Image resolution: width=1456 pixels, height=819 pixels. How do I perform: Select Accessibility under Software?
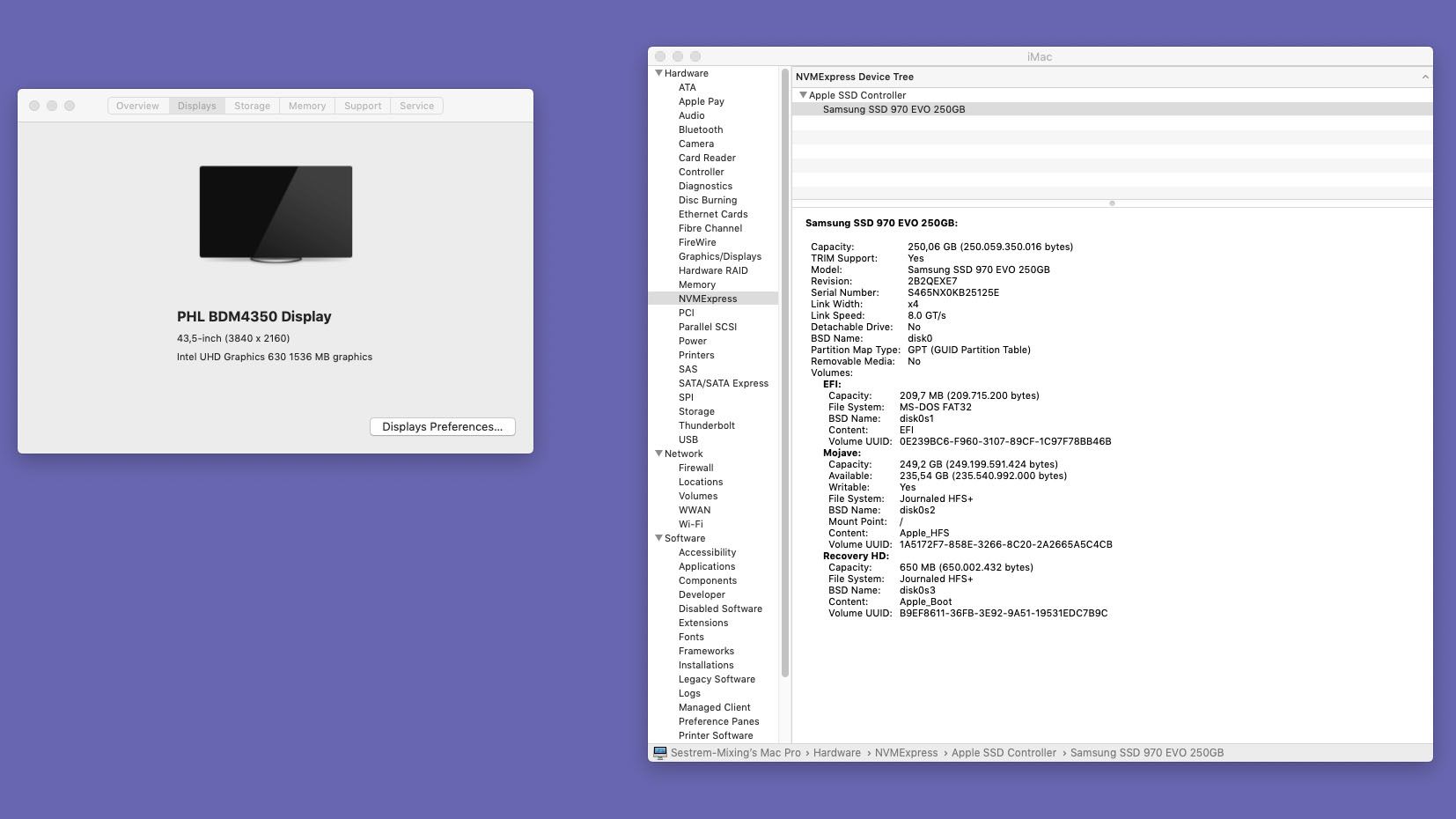pyautogui.click(x=707, y=552)
